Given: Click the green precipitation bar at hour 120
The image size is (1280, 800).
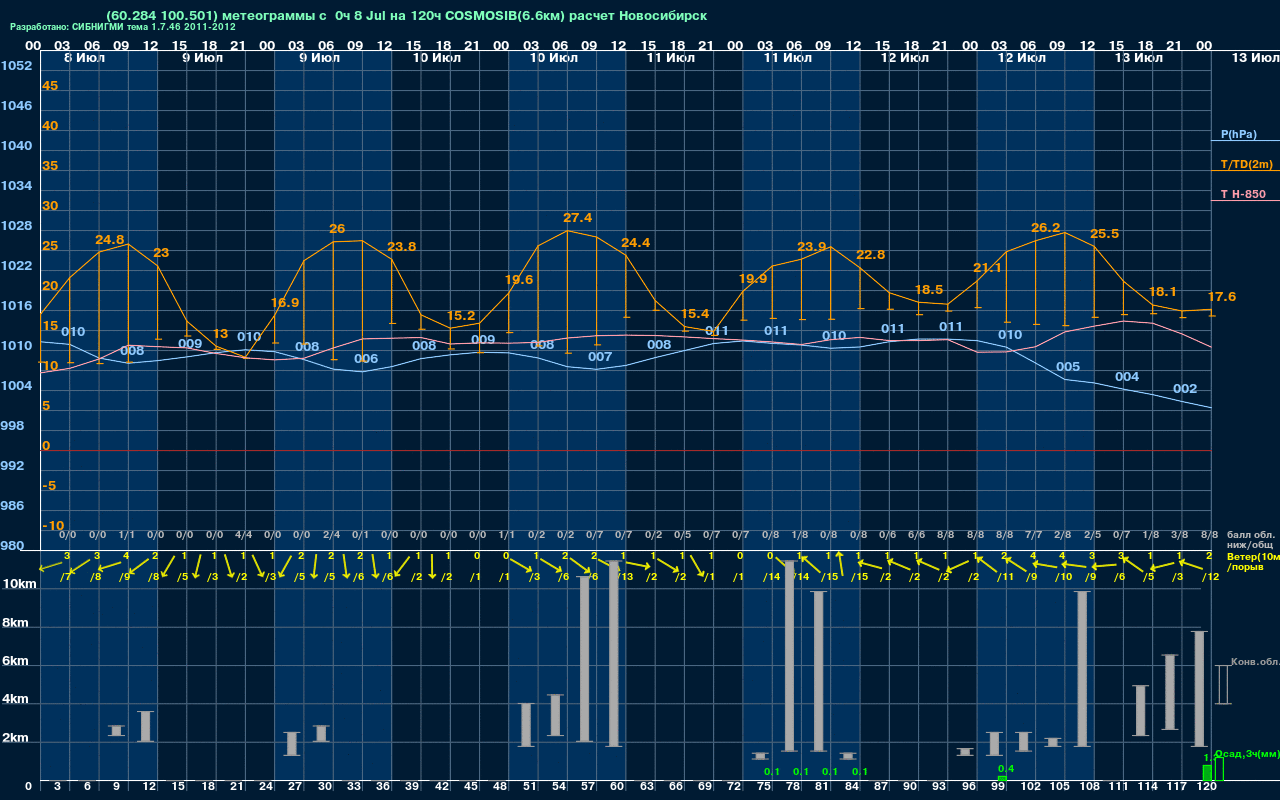Looking at the screenshot, I should pyautogui.click(x=1207, y=773).
